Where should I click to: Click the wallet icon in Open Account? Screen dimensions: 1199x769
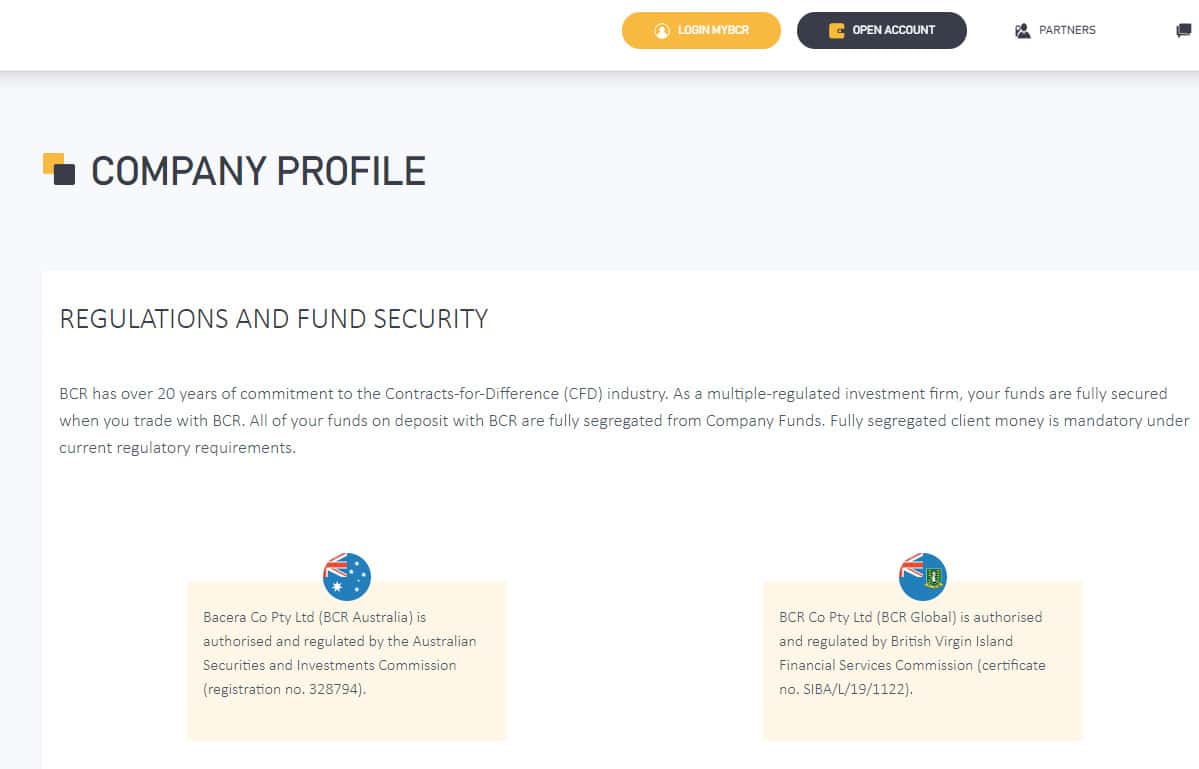coord(837,31)
